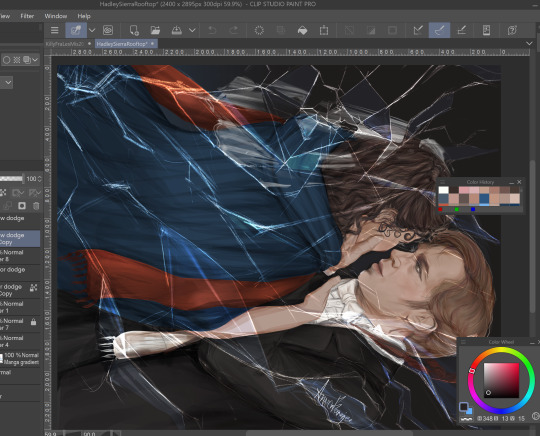540x436 pixels.
Task: Toggle the lock icon on Layer 7
Action: coord(33,322)
